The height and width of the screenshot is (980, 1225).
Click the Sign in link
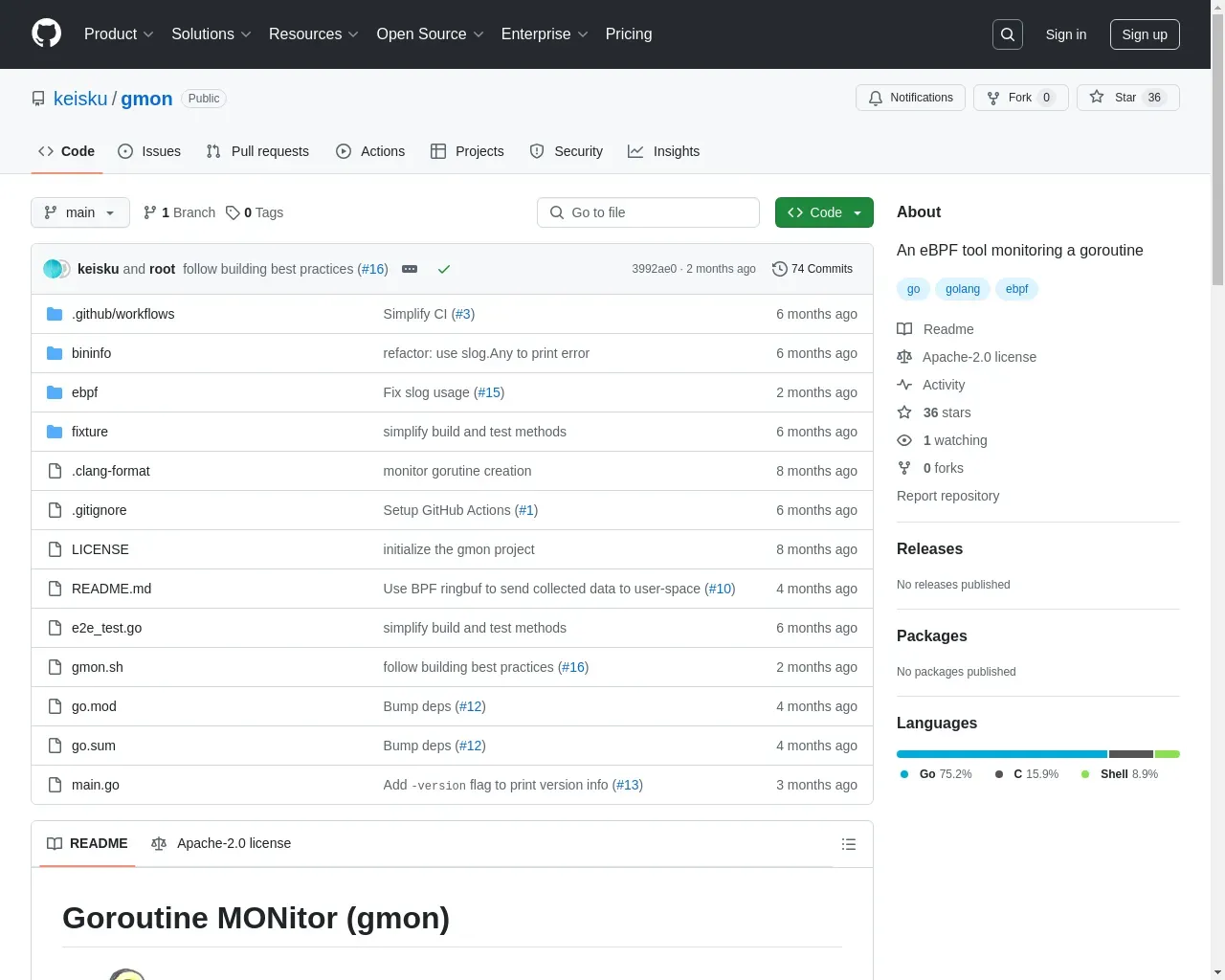click(1066, 34)
